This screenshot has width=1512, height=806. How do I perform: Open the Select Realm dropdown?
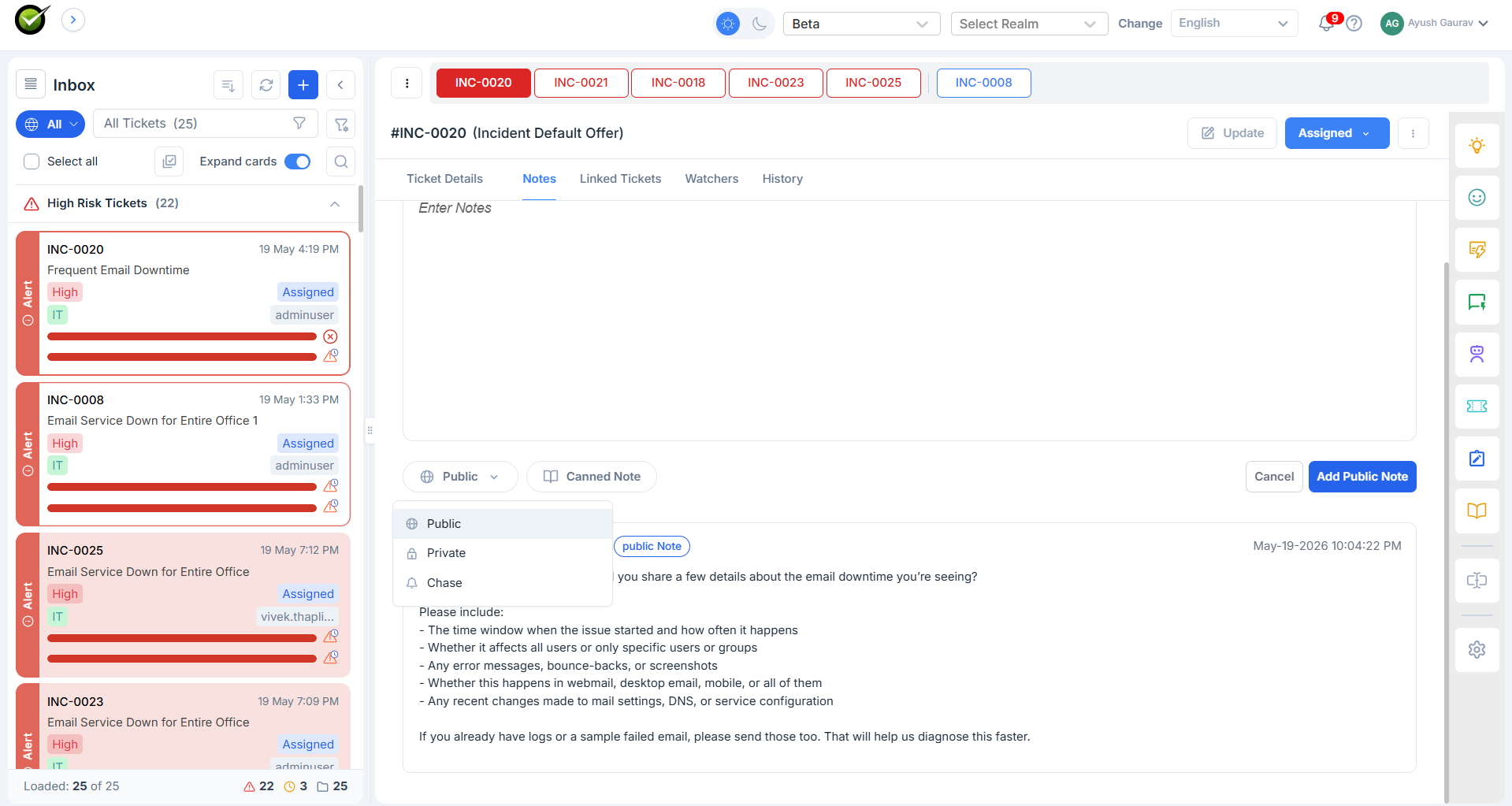(x=1029, y=24)
